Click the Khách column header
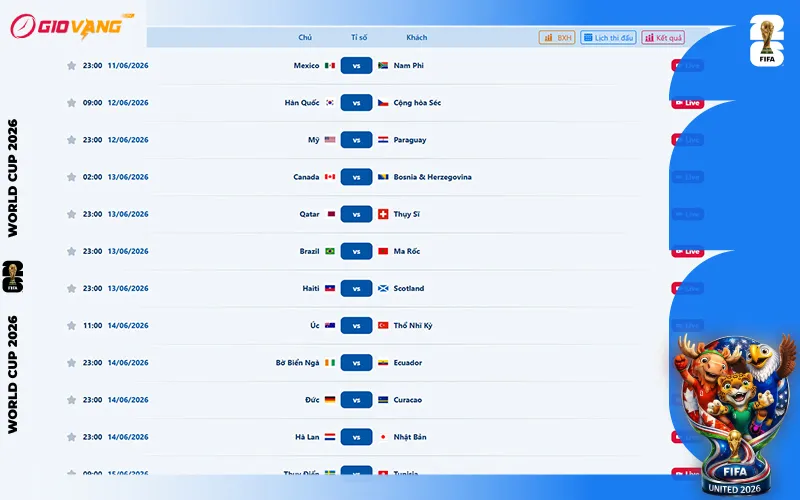This screenshot has height=500, width=800. (417, 37)
